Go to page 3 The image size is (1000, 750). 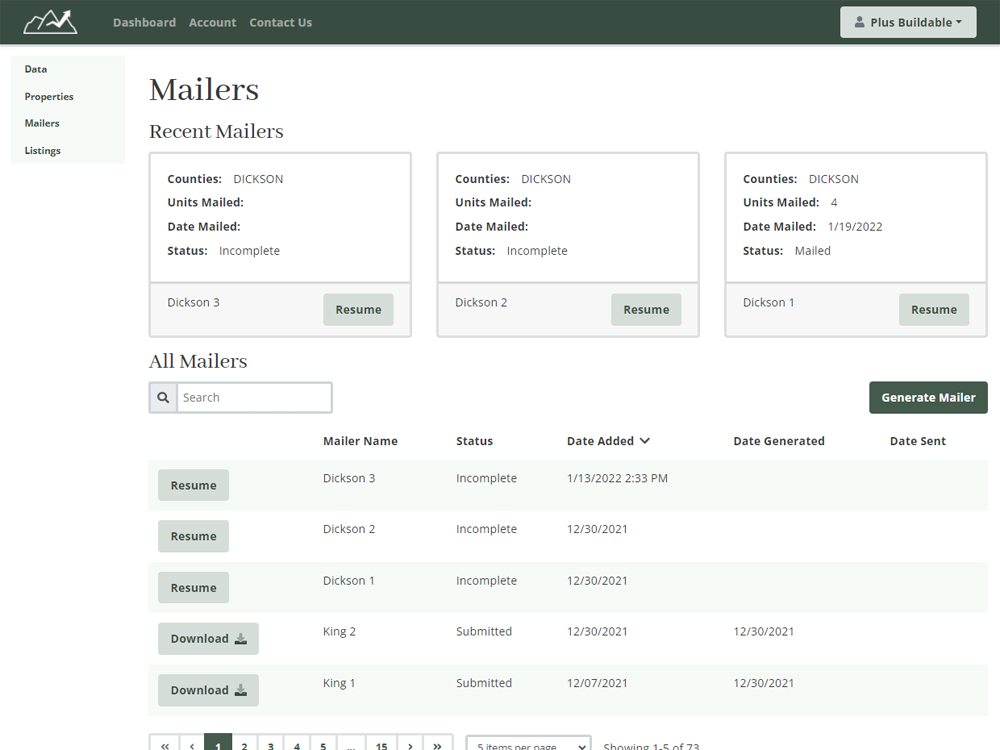coord(270,745)
